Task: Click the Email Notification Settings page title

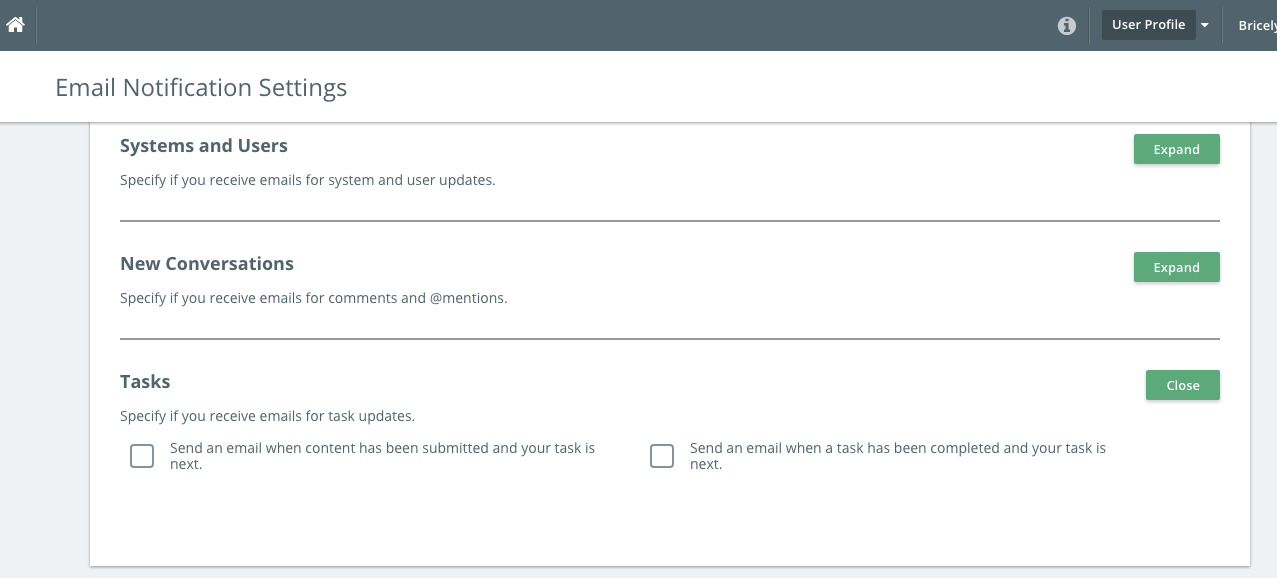Action: coord(201,88)
